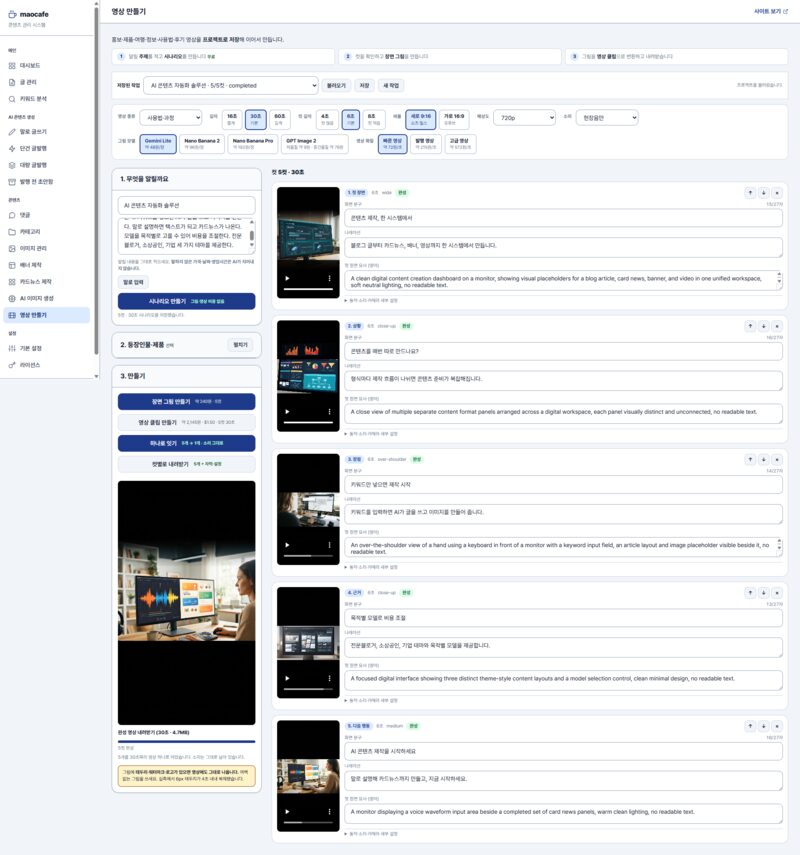Click the maocafe coffee cup logo
This screenshot has width=800, height=855.
(x=12, y=14)
